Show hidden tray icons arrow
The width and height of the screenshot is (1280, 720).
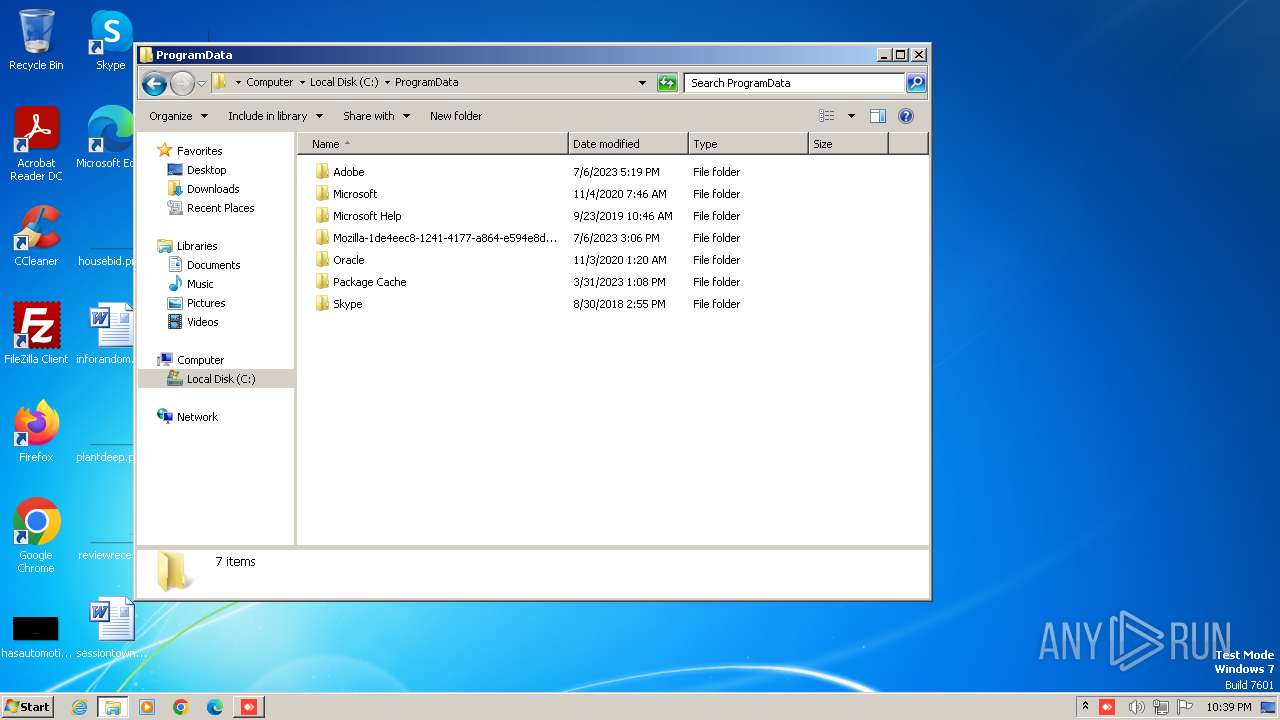pyautogui.click(x=1085, y=707)
